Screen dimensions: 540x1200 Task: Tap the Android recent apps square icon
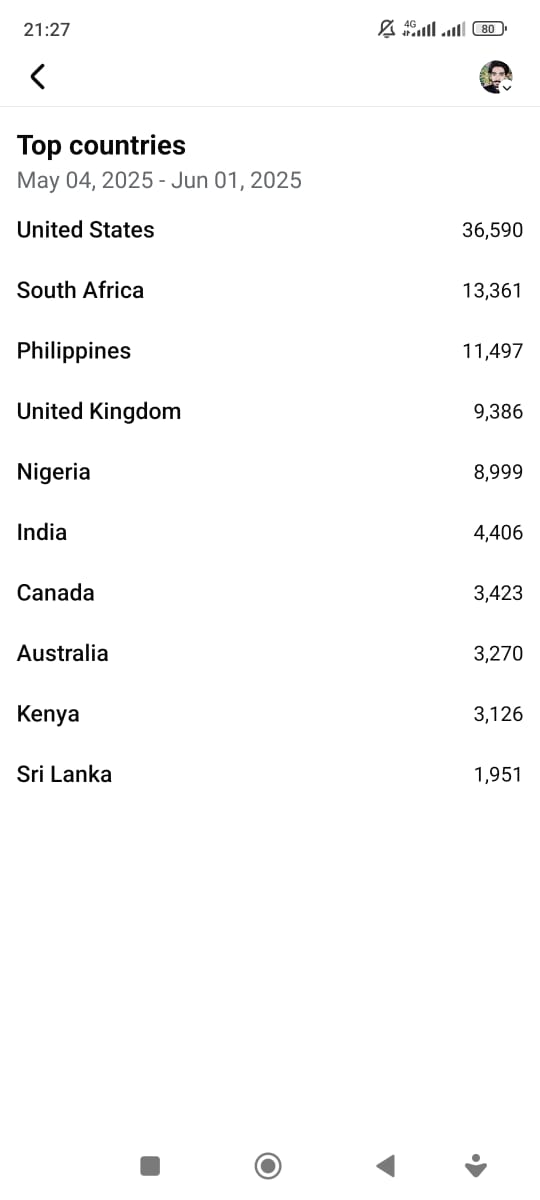coord(150,1165)
